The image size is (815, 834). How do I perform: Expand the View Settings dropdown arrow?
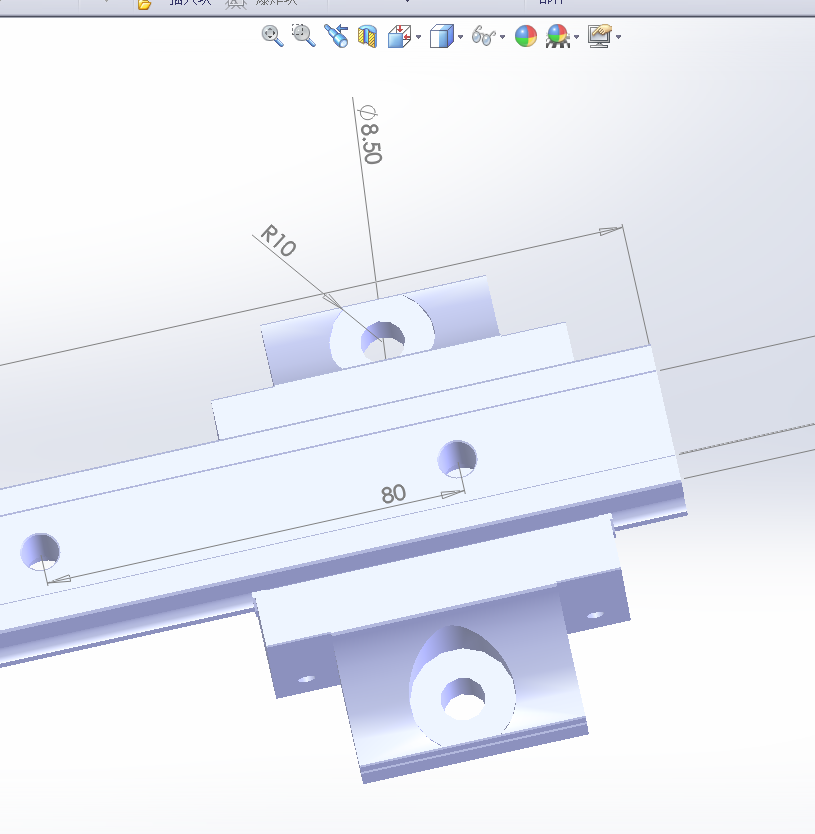(x=619, y=39)
